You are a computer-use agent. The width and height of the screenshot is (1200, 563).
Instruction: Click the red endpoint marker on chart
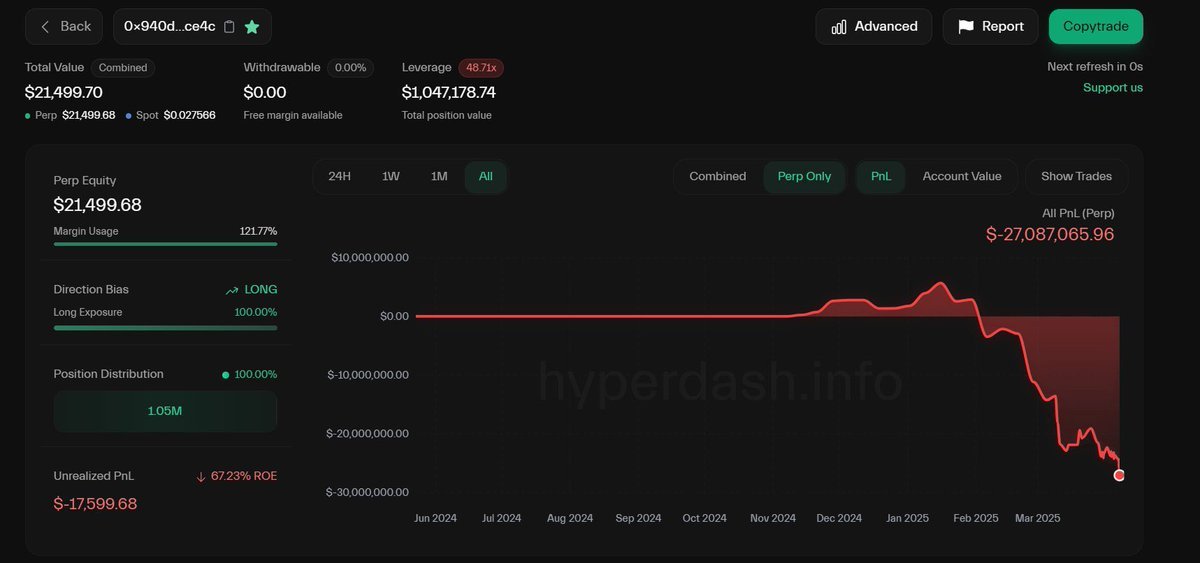1119,475
